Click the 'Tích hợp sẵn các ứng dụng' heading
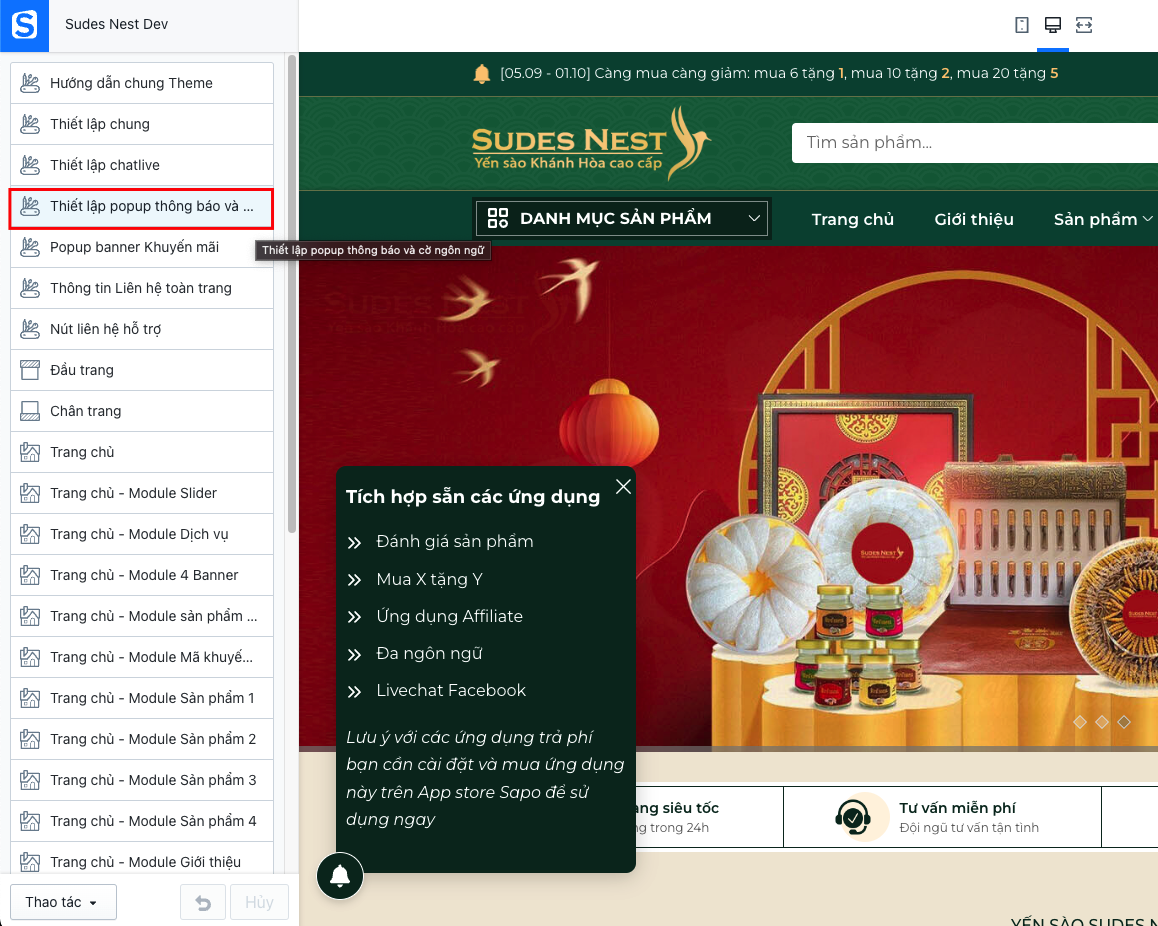This screenshot has height=926, width=1158. (x=473, y=497)
